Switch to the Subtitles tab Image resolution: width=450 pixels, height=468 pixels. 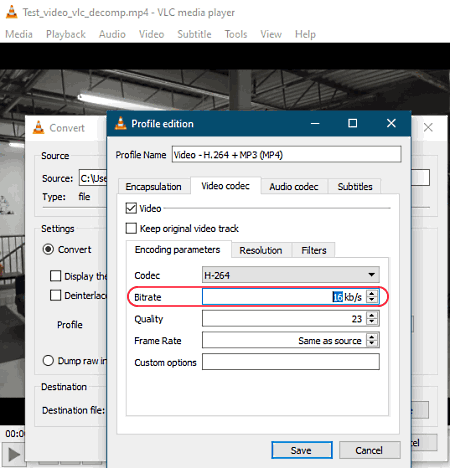coord(355,186)
